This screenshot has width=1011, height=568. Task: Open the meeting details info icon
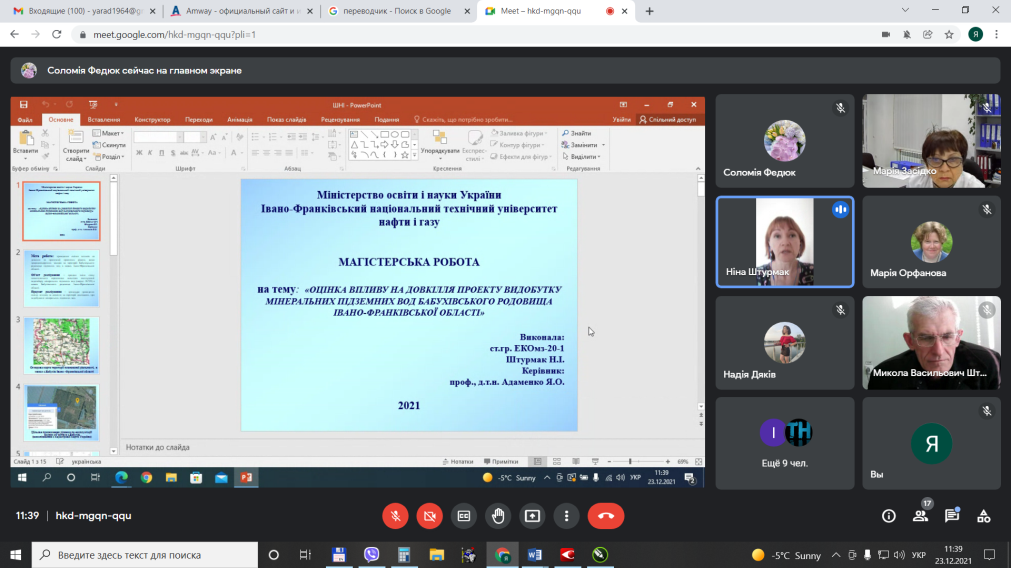(x=888, y=516)
